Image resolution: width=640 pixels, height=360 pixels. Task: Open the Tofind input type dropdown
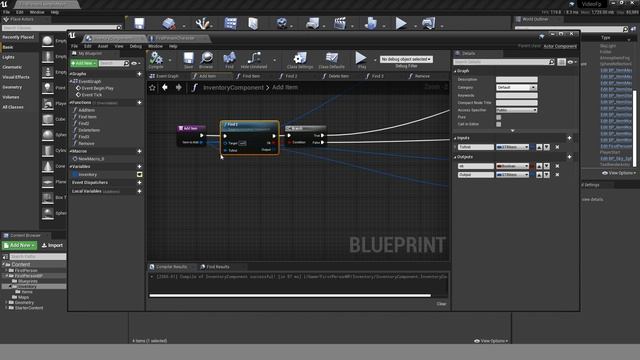[512, 147]
